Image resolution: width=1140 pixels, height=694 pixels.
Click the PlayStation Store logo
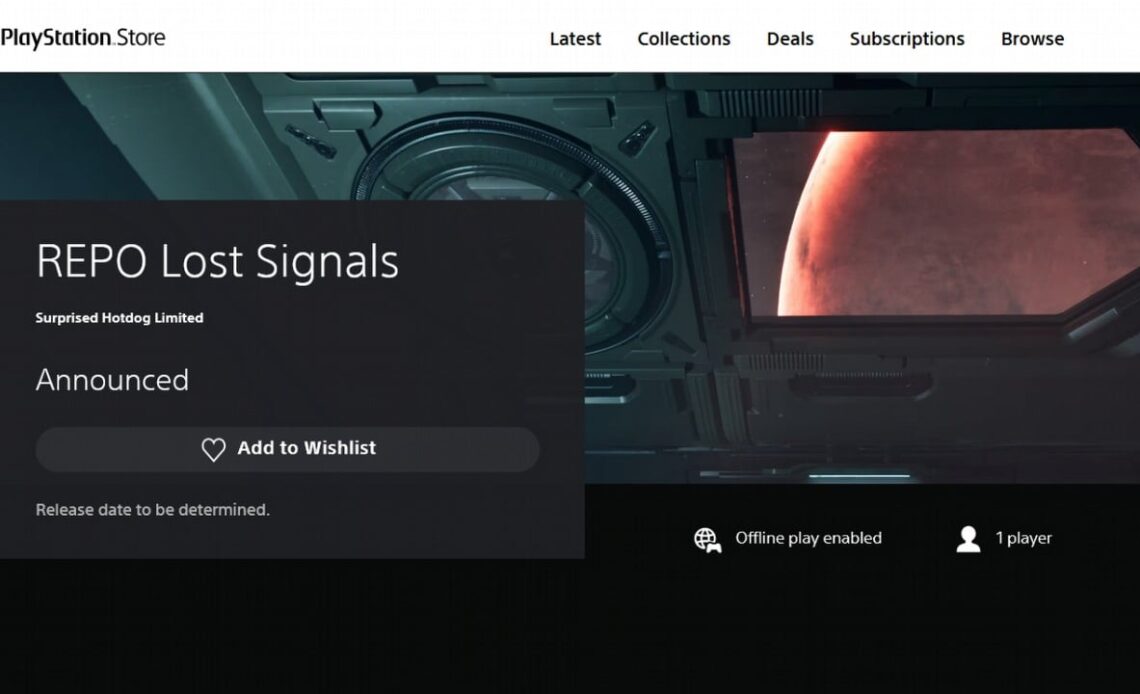(x=85, y=38)
